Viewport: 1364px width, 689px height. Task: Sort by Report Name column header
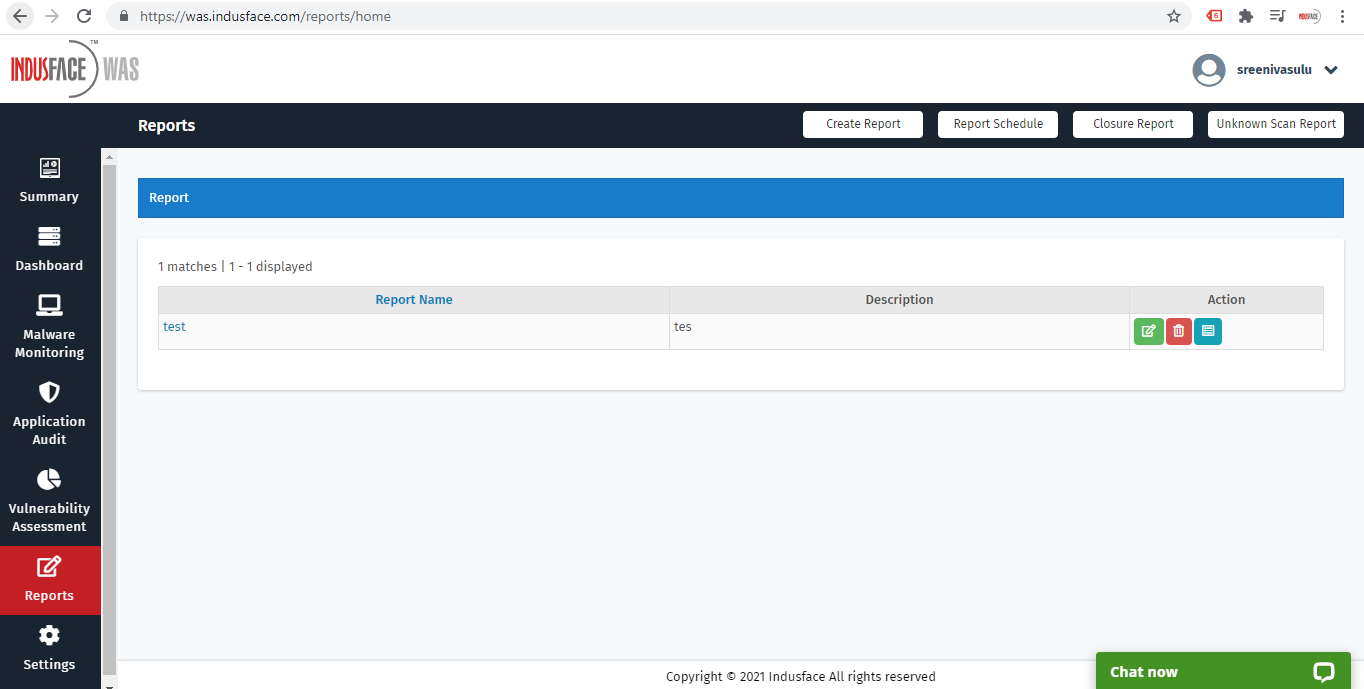click(414, 300)
